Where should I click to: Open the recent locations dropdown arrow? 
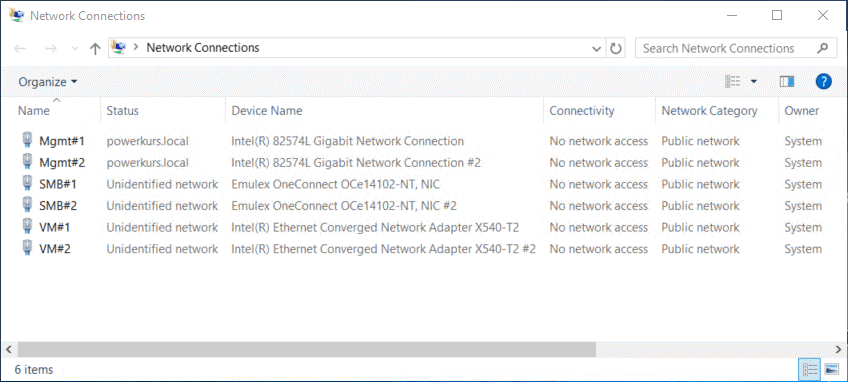coord(75,49)
